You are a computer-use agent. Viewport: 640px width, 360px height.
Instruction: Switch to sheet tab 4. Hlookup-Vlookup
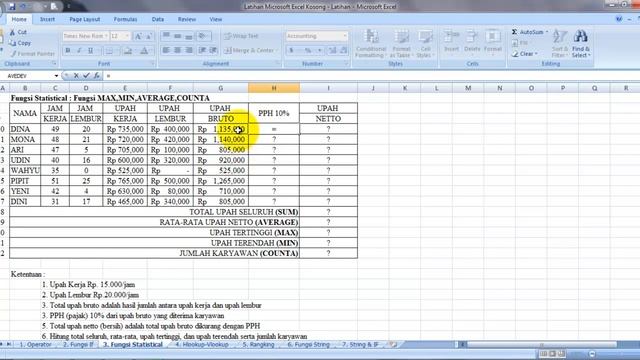click(x=202, y=344)
